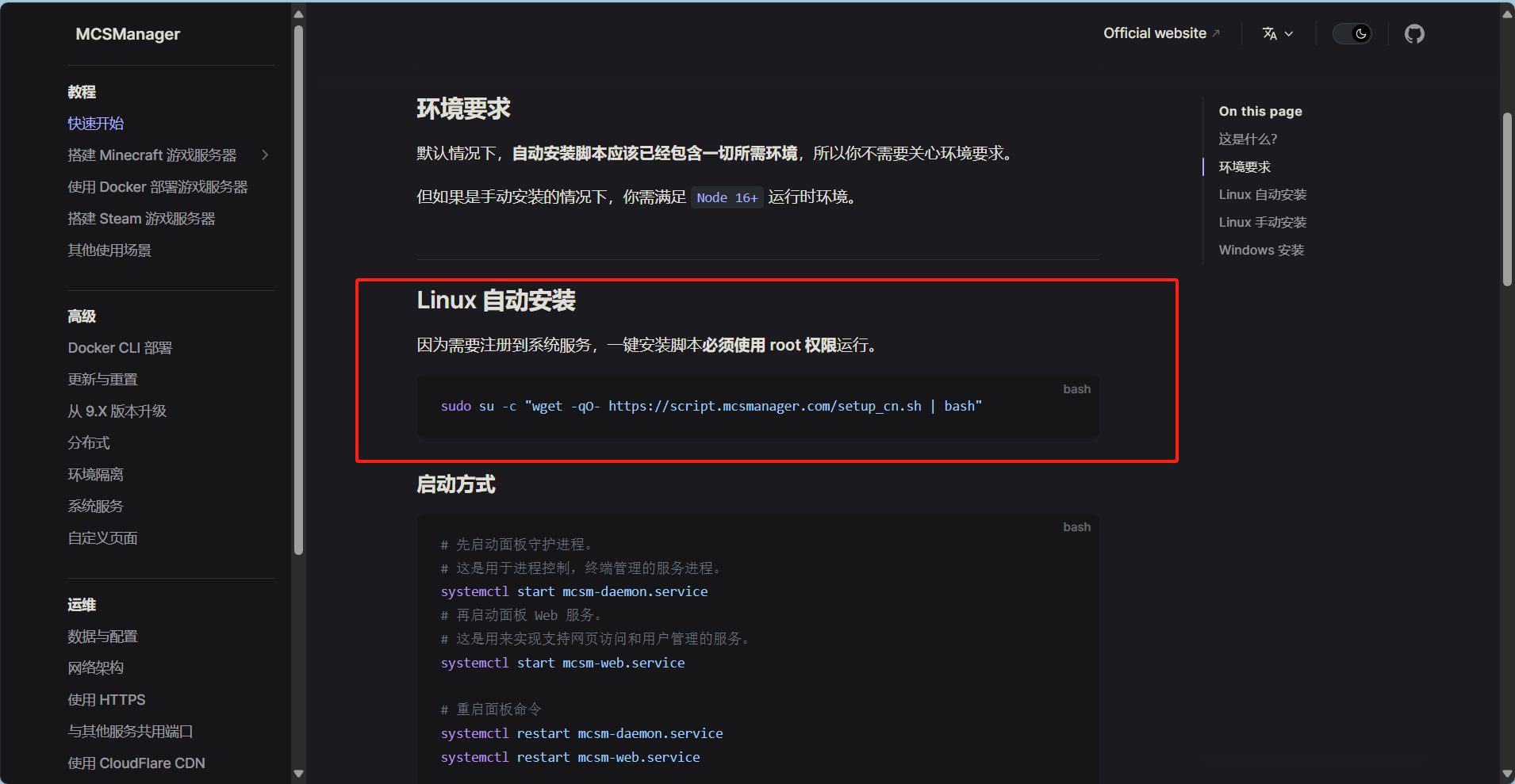The height and width of the screenshot is (784, 1515).
Task: Open Docker CLI 部署 sidebar page
Action: coord(120,348)
